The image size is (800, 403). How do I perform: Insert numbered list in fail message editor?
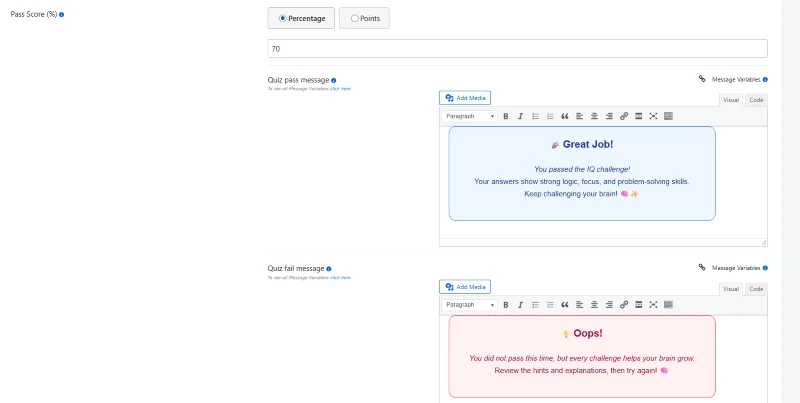[550, 305]
